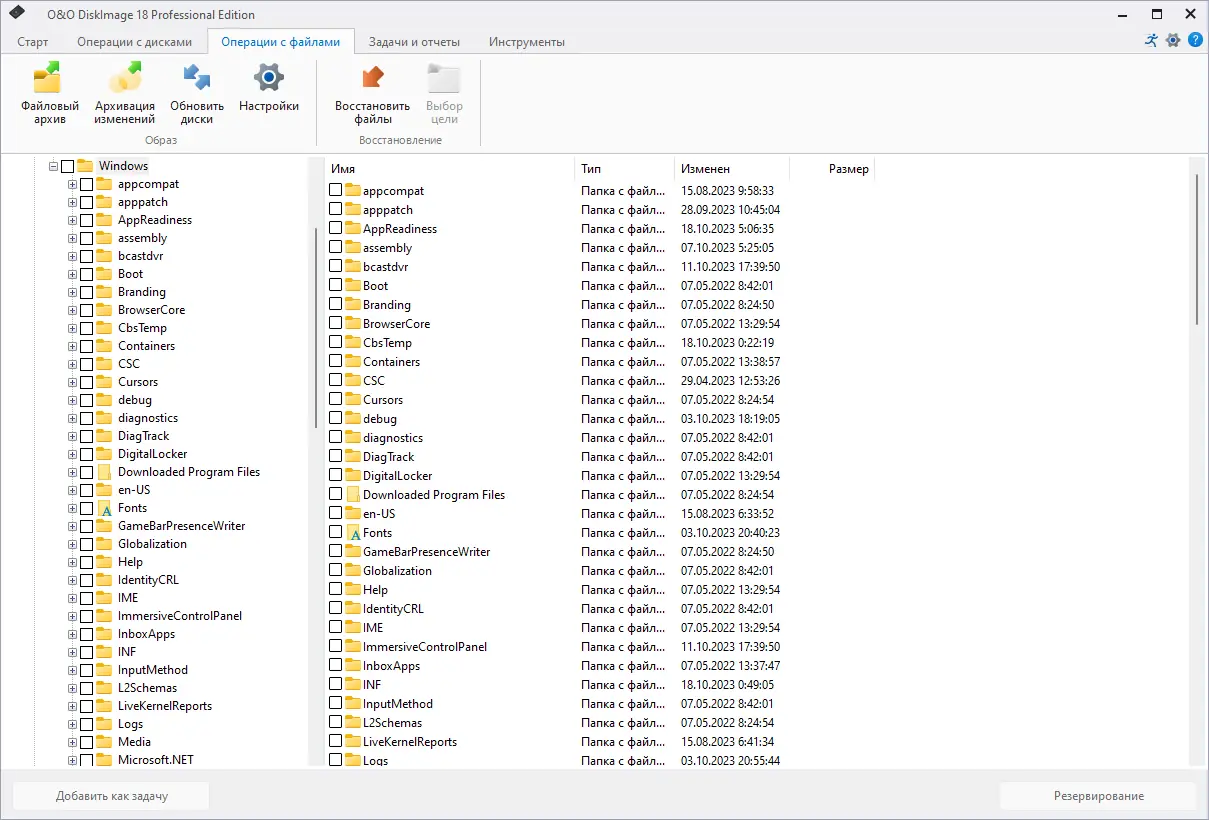Click the running man icon in title area
The height and width of the screenshot is (820, 1209).
tap(1152, 40)
